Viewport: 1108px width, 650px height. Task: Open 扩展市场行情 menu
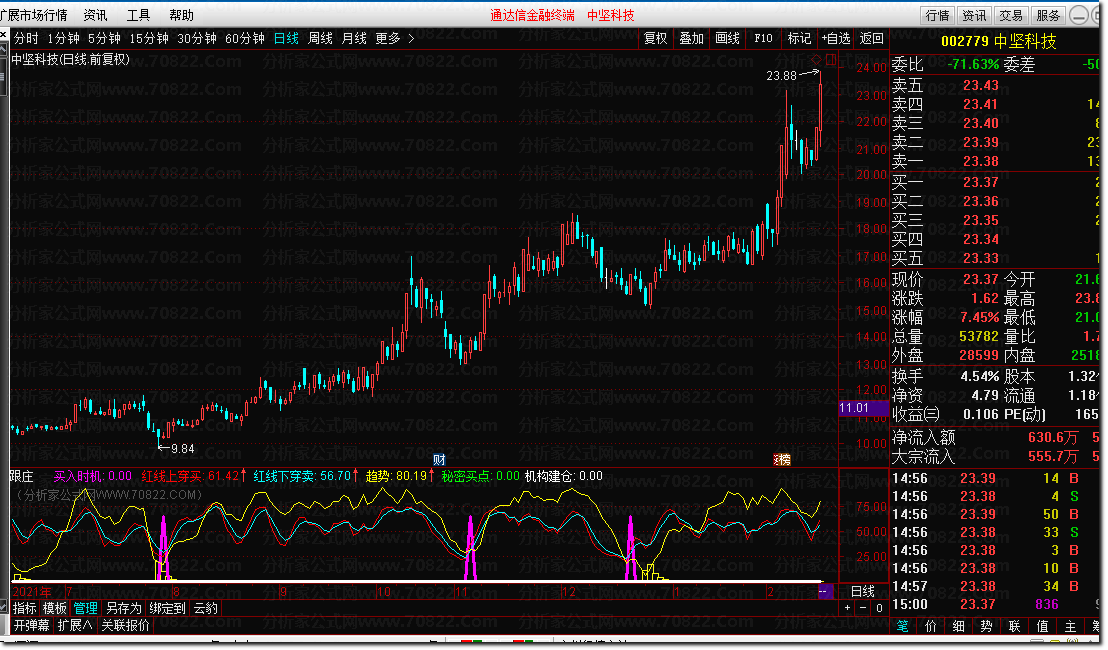[x=33, y=15]
